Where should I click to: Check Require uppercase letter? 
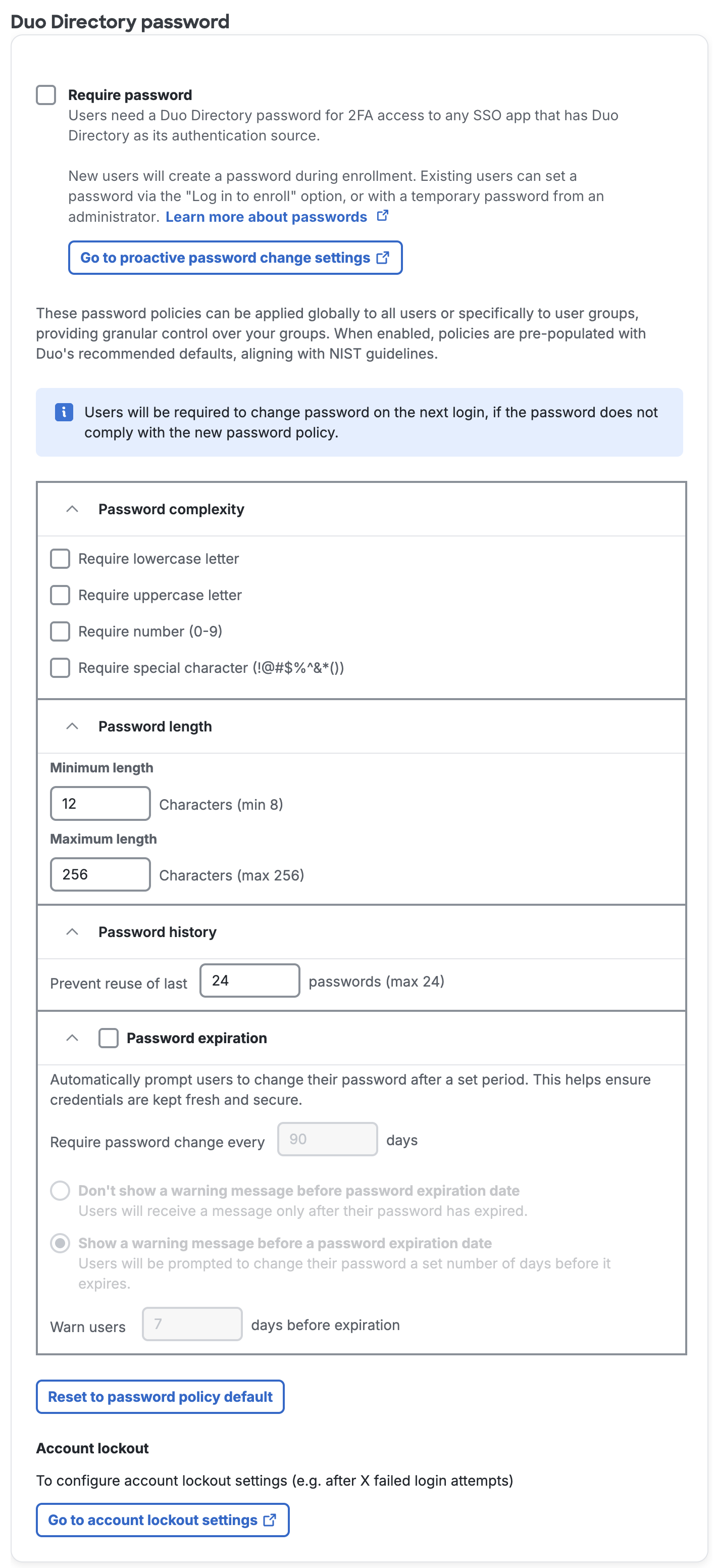click(x=60, y=595)
